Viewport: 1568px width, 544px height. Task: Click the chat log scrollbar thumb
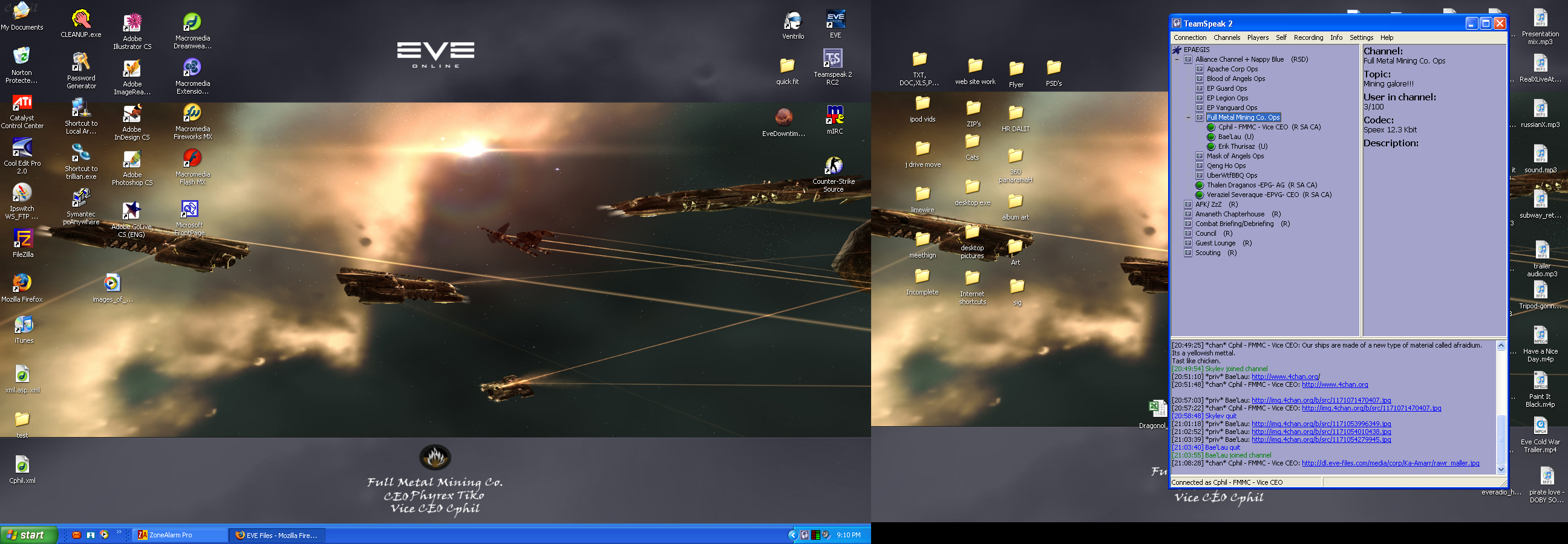[x=1500, y=439]
